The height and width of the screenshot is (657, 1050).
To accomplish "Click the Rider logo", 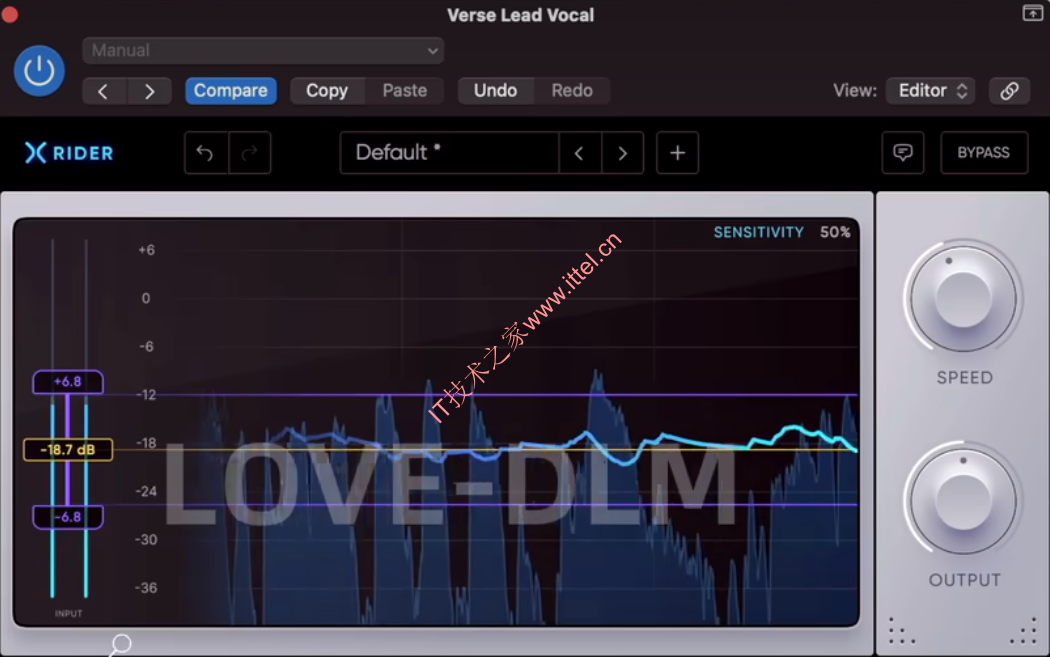I will [69, 153].
